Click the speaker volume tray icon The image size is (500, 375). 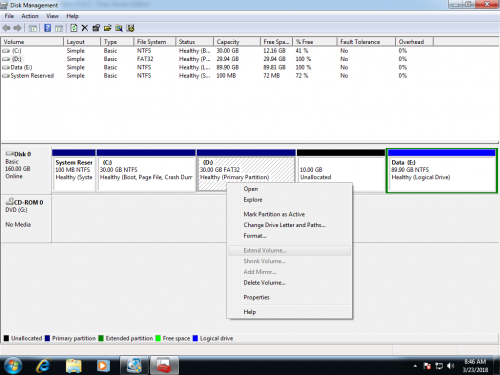point(451,366)
